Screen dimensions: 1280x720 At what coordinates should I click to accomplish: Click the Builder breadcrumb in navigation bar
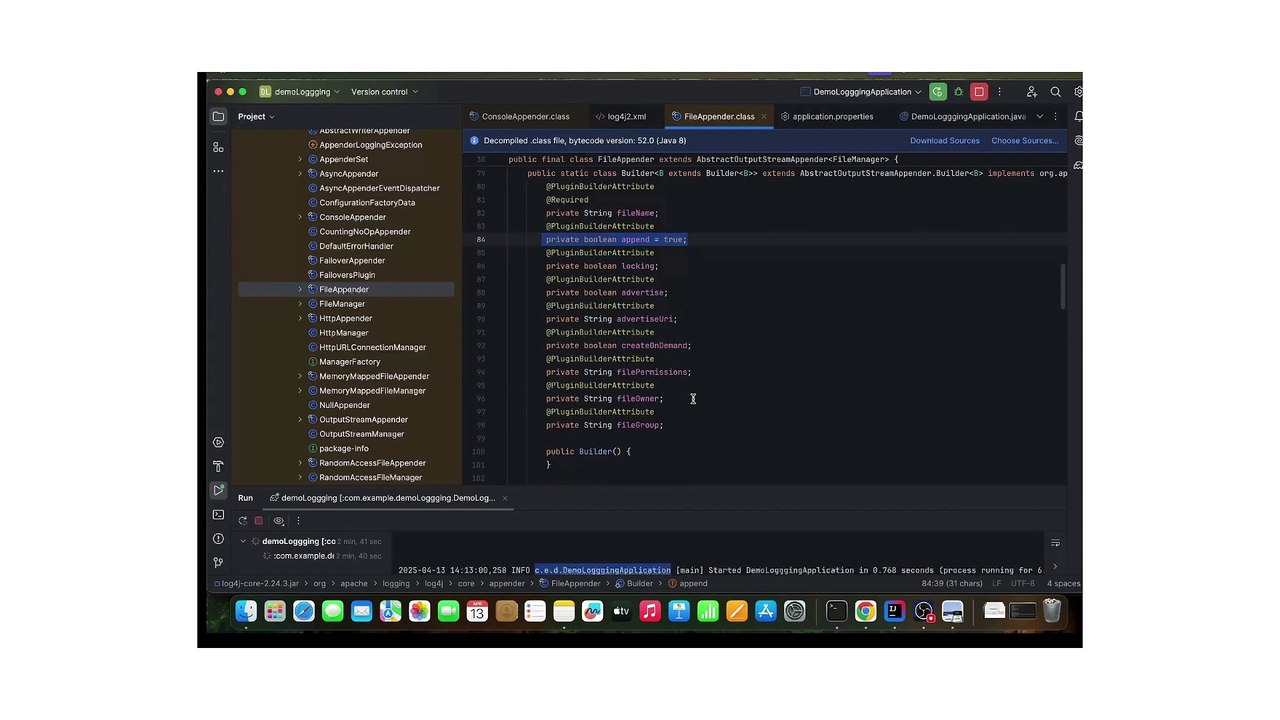point(634,584)
